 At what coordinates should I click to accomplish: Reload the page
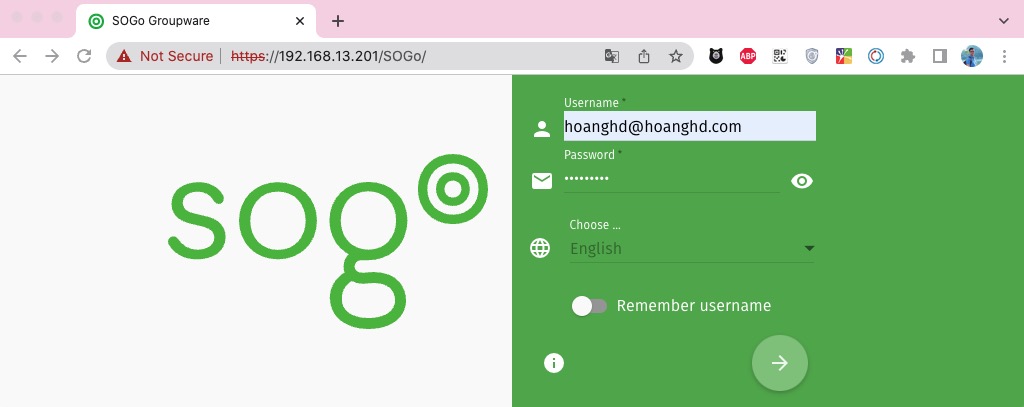point(84,56)
